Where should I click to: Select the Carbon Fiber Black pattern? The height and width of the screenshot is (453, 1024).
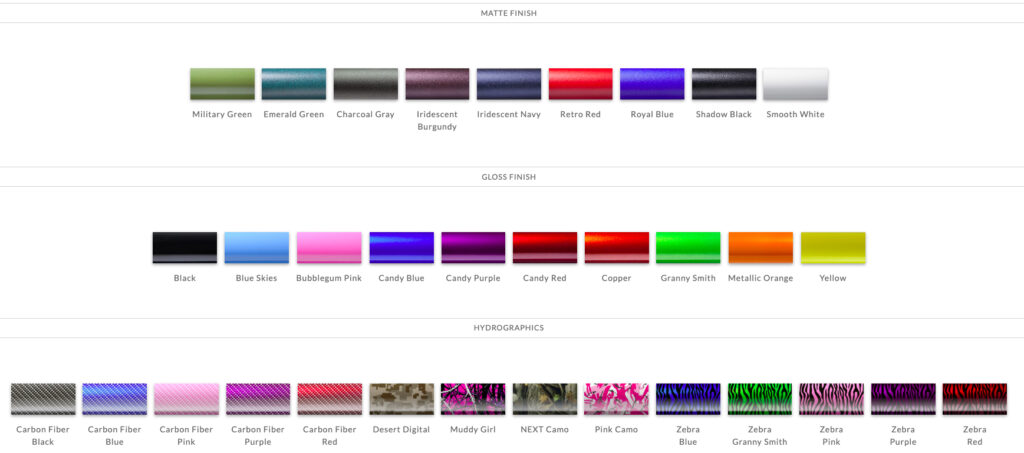coord(43,399)
